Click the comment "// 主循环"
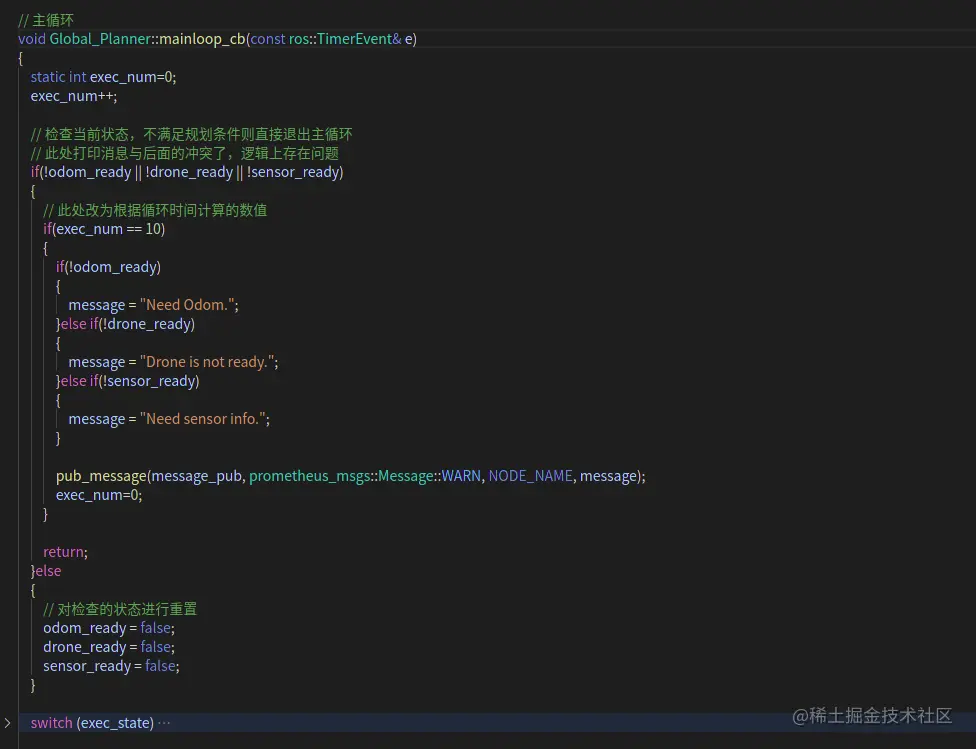 46,20
